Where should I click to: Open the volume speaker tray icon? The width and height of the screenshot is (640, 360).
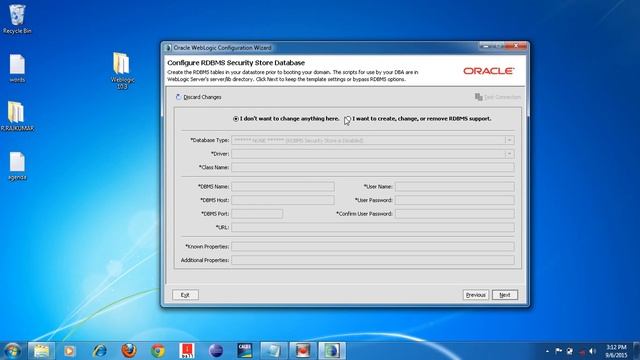pyautogui.click(x=593, y=351)
